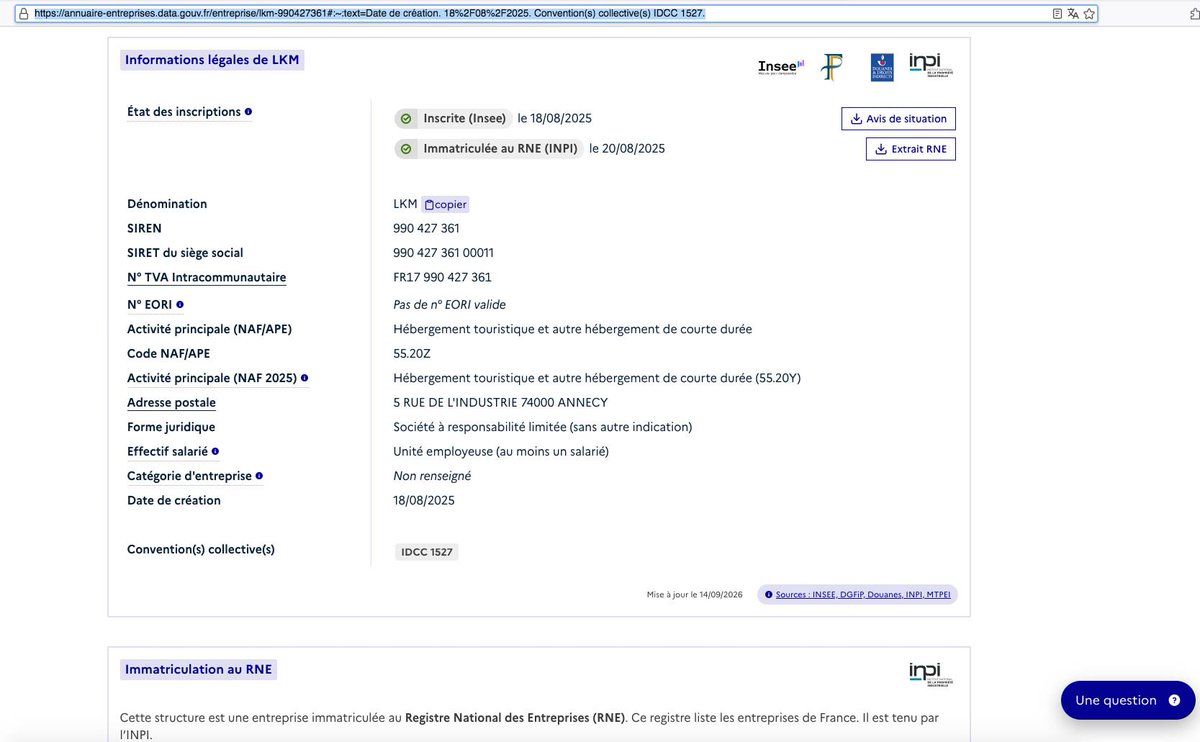
Task: Click the Adresse postale label
Action: (x=171, y=403)
